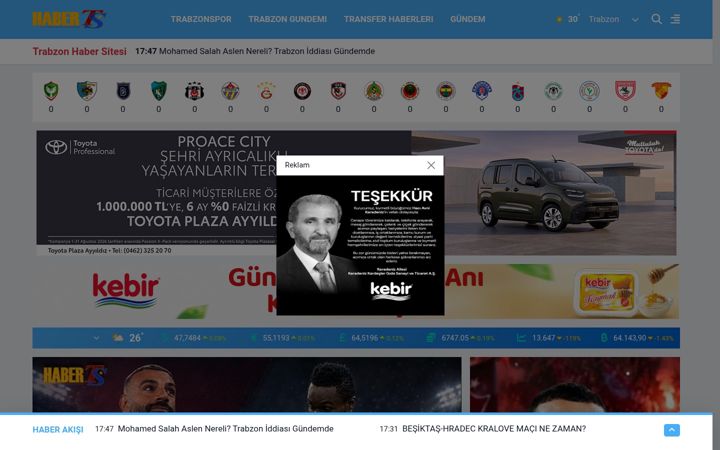The image size is (720, 450).
Task: Select the Trabzonspor team logo
Action: click(518, 91)
